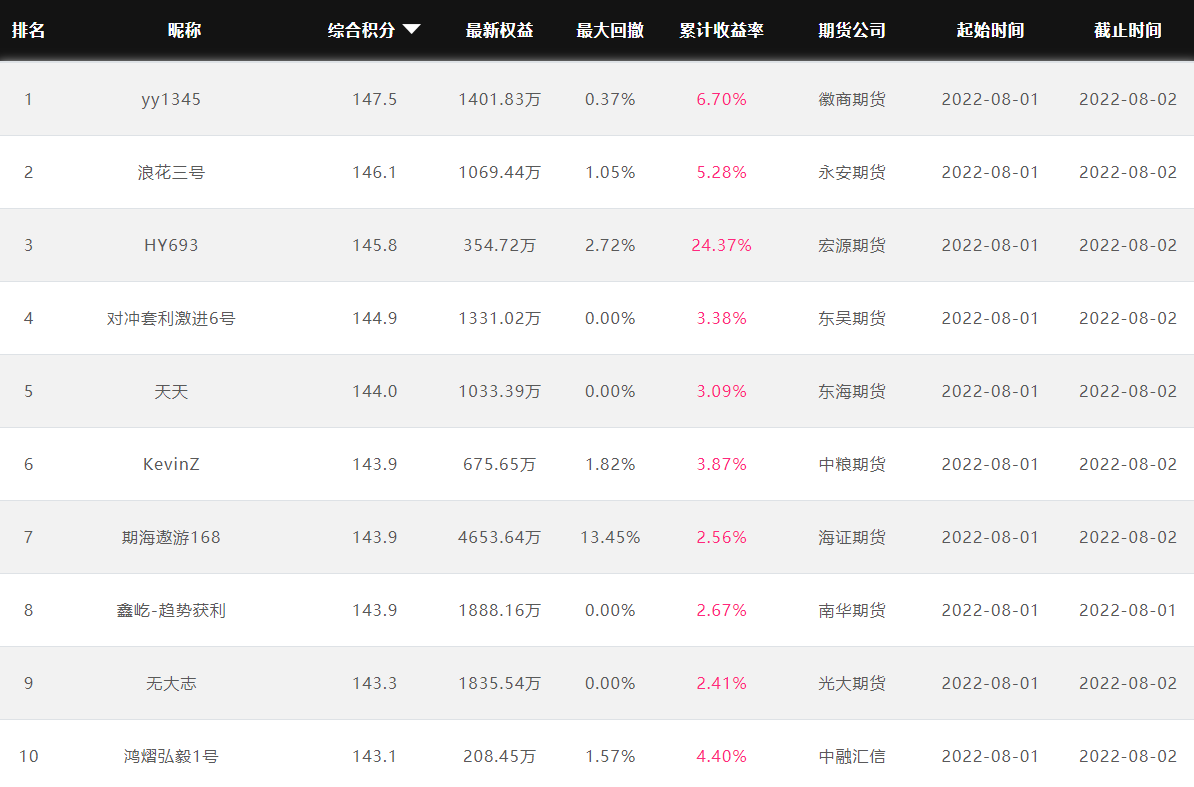Viewport: 1194px width, 787px height.
Task: Click equity value 675.65万
Action: pyautogui.click(x=500, y=464)
